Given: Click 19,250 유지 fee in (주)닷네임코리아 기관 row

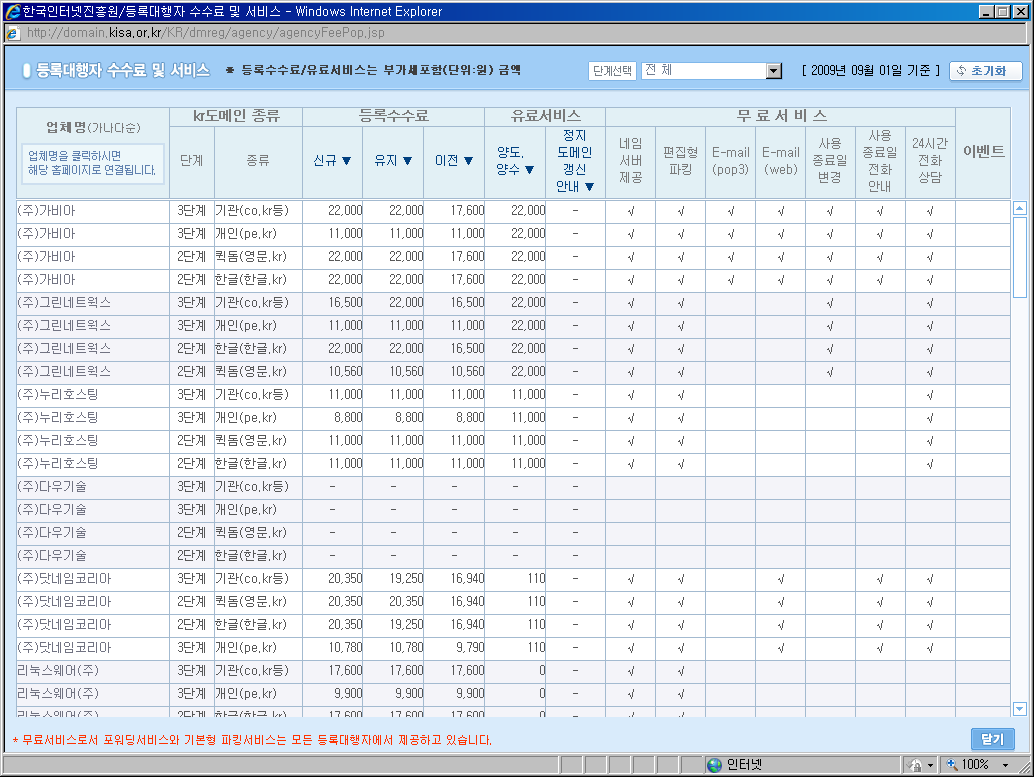Looking at the screenshot, I should coord(406,578).
